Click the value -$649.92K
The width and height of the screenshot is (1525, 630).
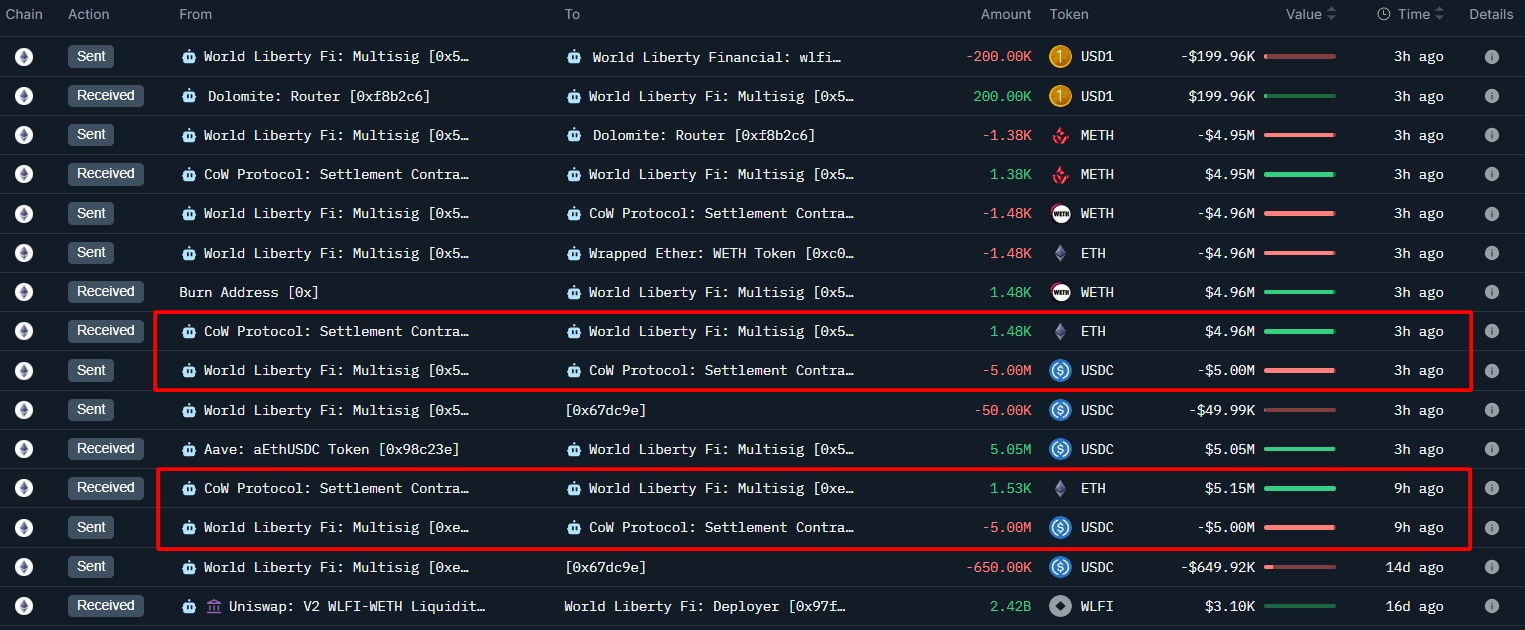(1216, 567)
